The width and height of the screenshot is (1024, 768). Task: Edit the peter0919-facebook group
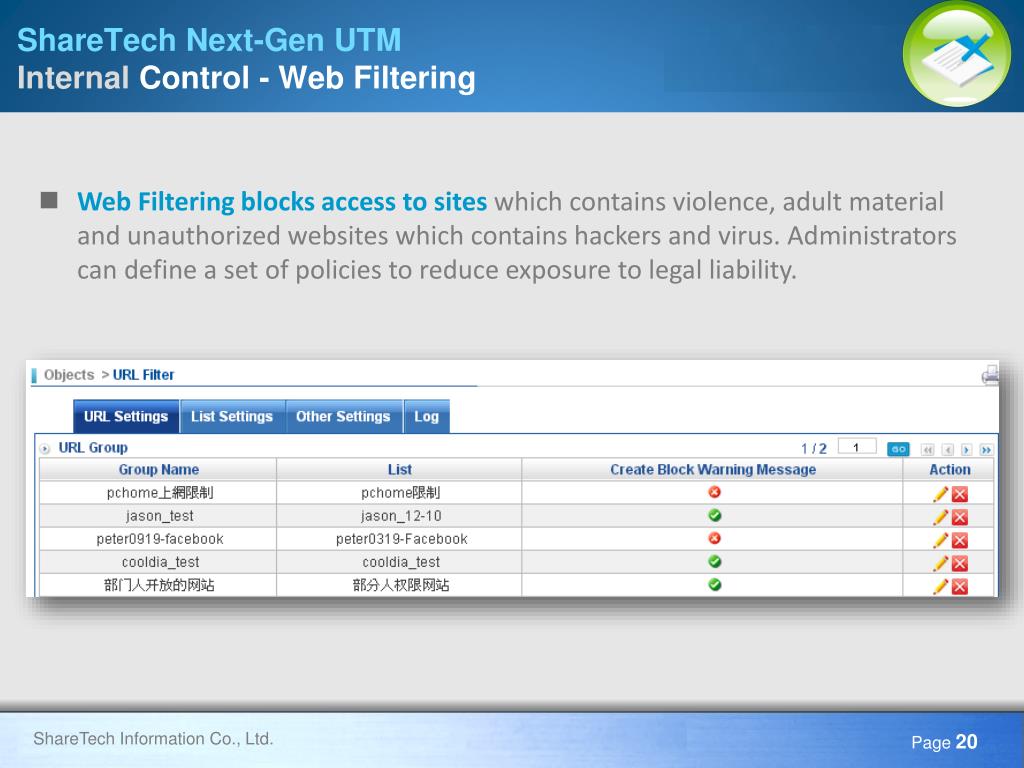[940, 540]
